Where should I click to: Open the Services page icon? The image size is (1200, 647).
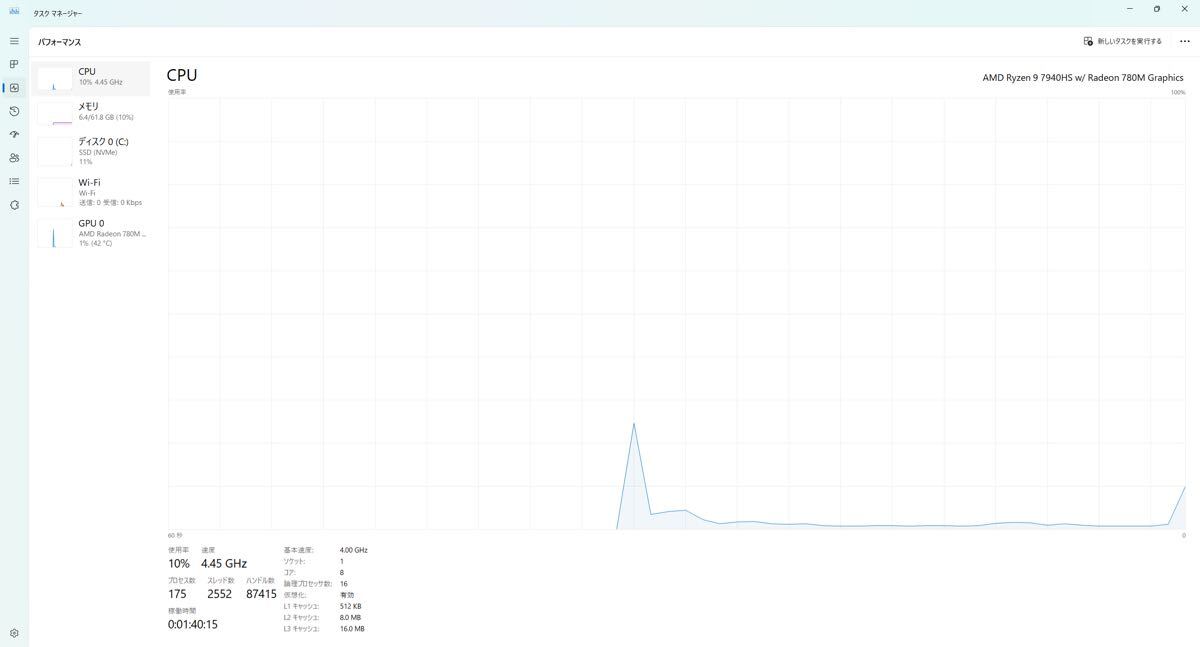click(x=14, y=205)
